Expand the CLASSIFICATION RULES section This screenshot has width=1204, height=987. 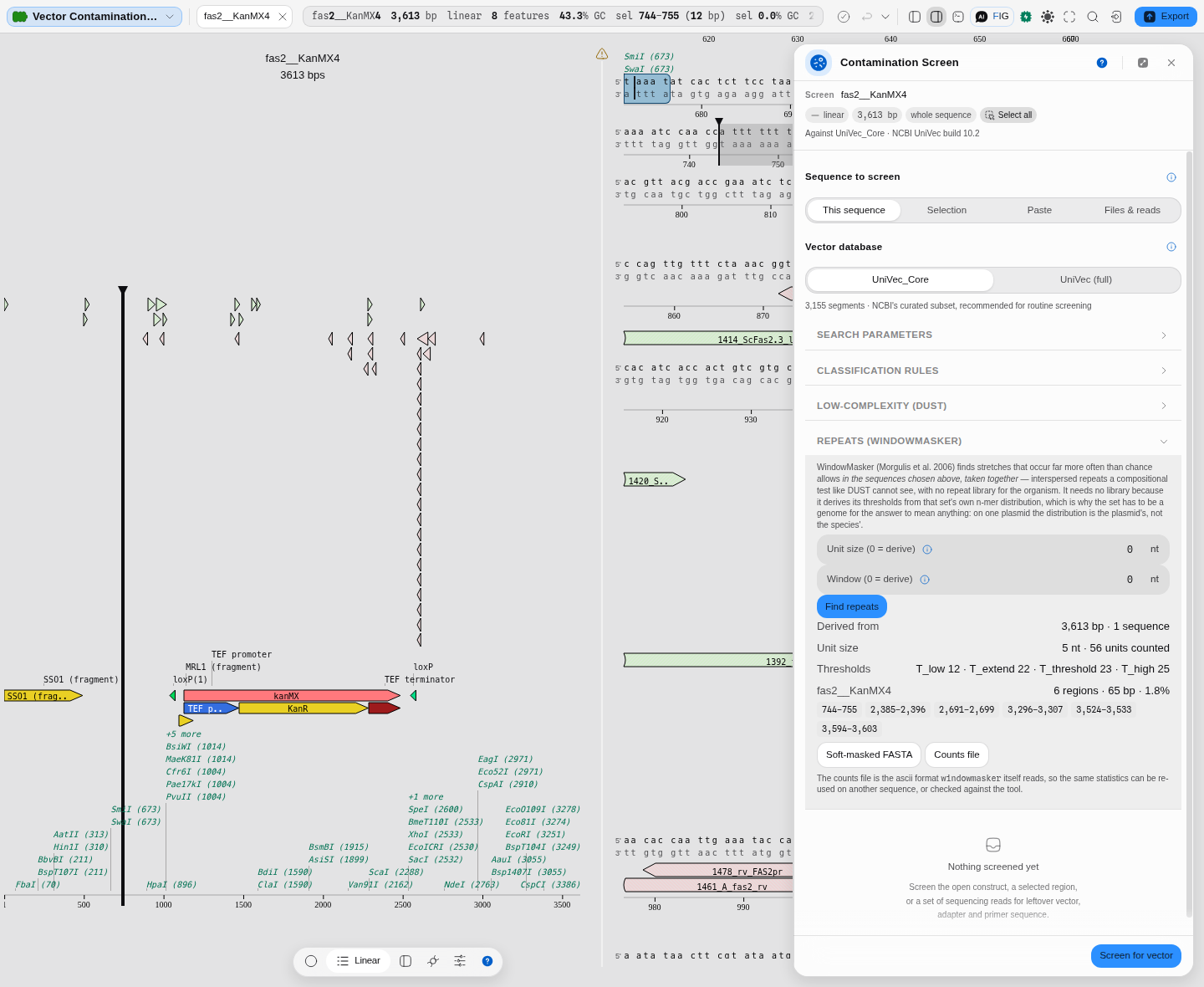pyautogui.click(x=993, y=371)
